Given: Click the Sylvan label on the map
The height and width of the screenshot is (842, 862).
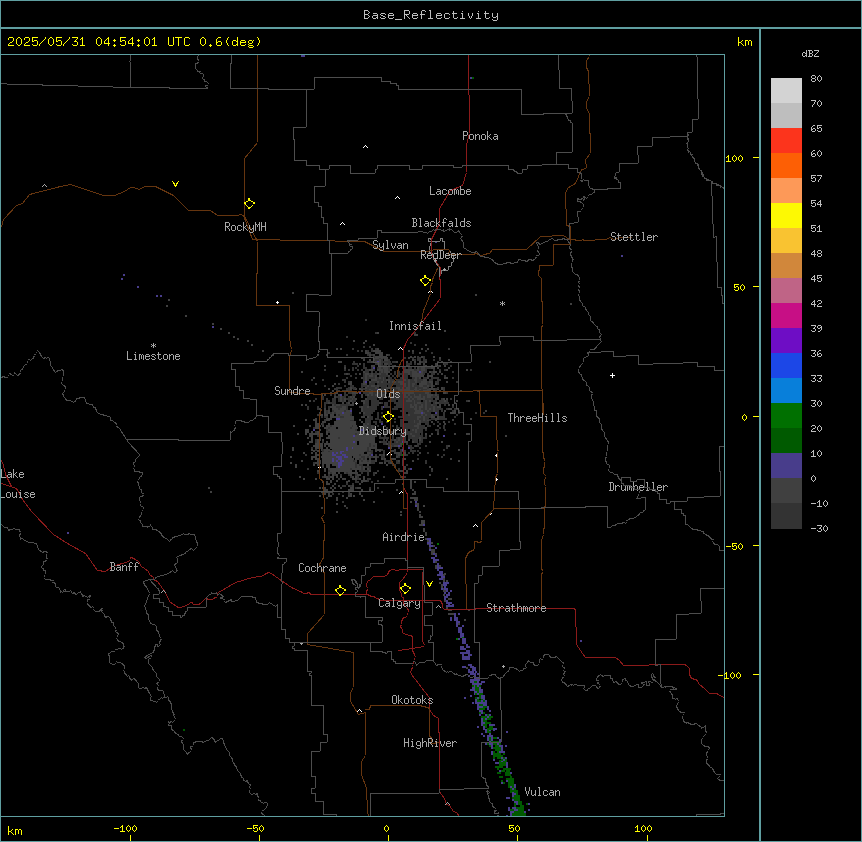Looking at the screenshot, I should click(390, 245).
